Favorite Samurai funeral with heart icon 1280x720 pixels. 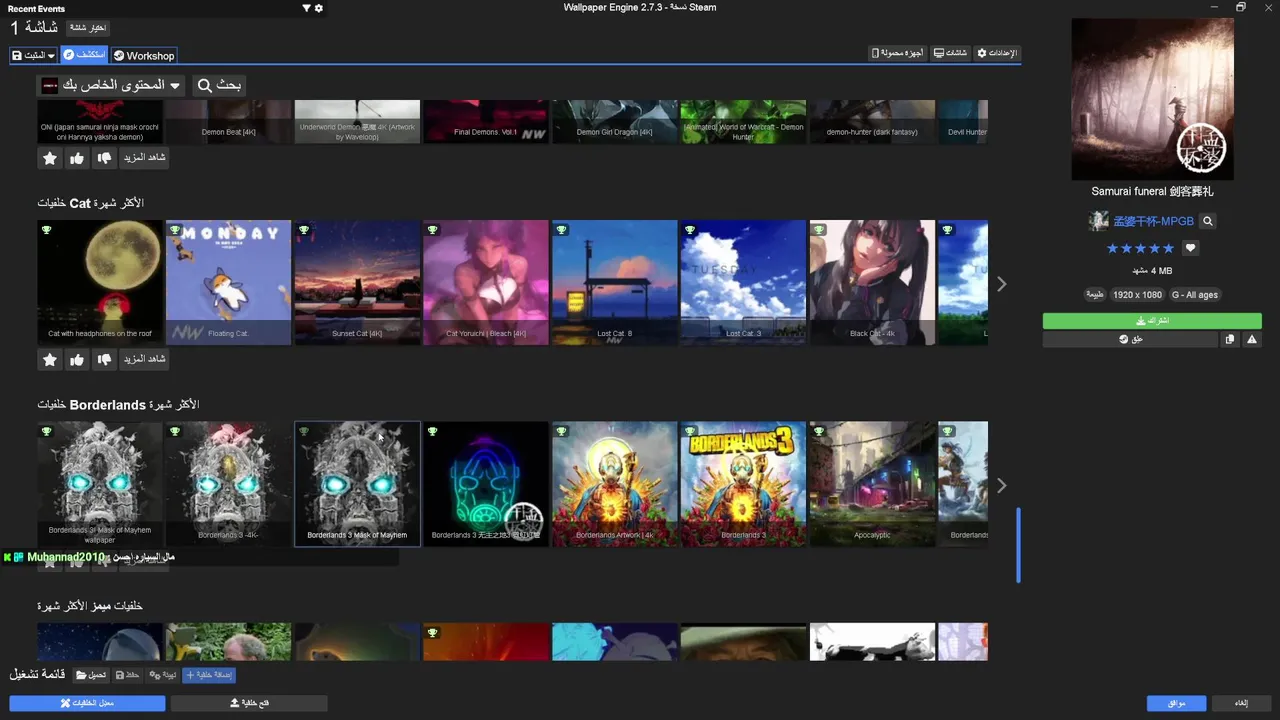(x=1190, y=248)
